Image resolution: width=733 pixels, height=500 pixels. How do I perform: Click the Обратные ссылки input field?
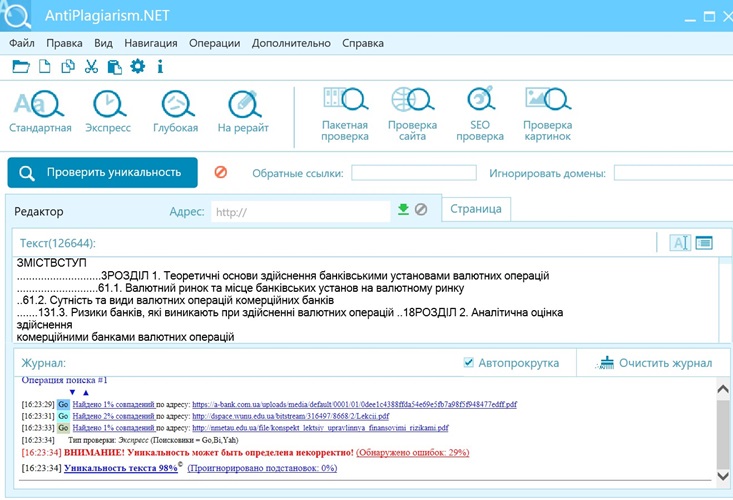click(414, 173)
